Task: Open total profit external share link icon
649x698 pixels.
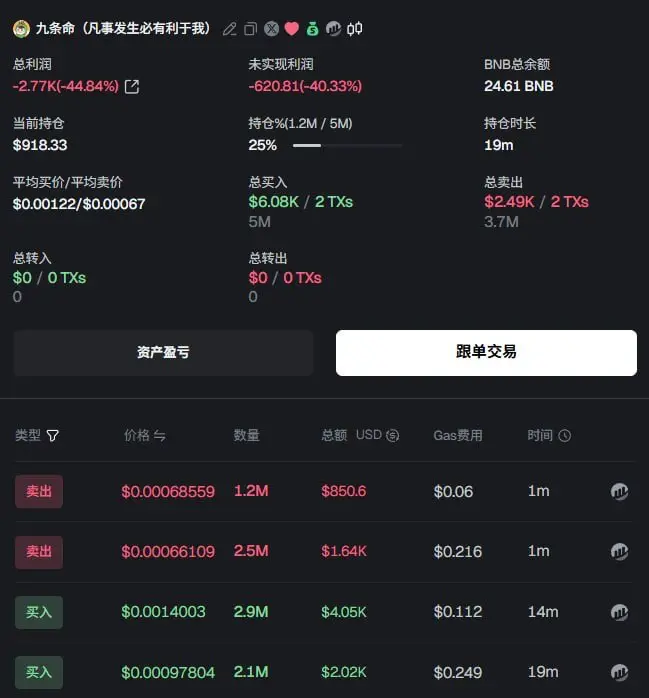Action: 132,86
